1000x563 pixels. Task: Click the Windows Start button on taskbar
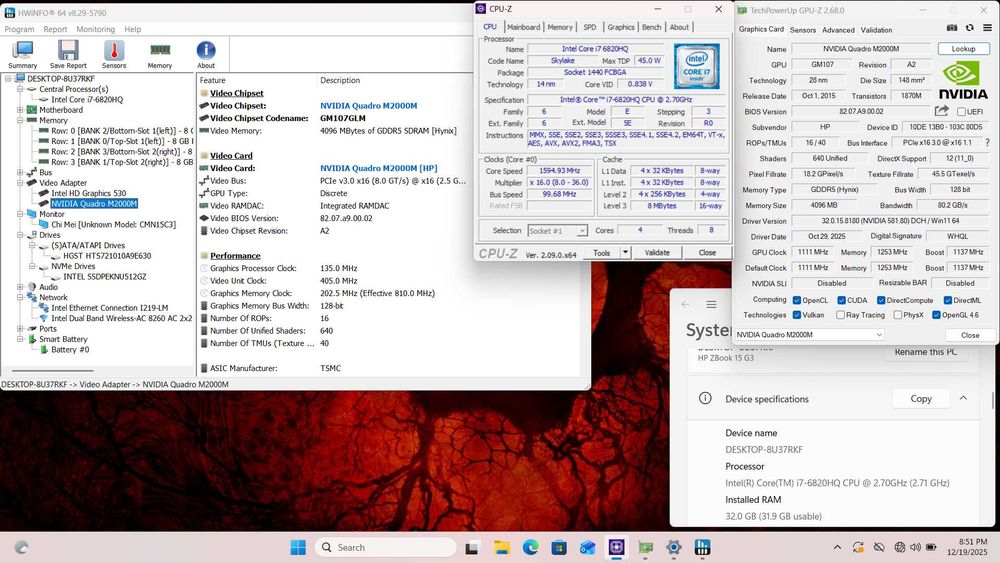298,547
